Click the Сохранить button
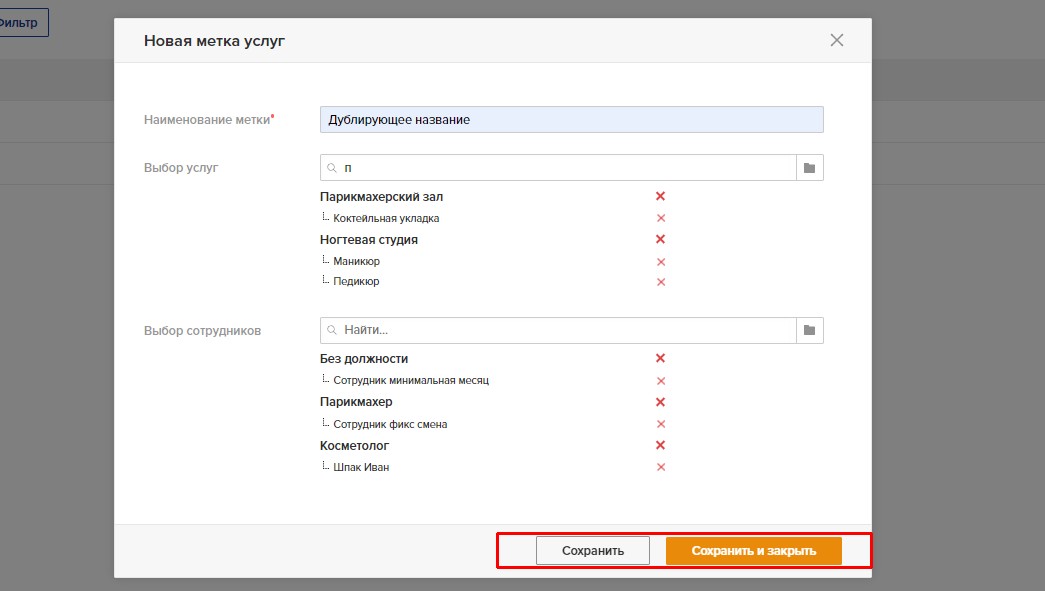Viewport: 1045px width, 591px height. pyautogui.click(x=592, y=551)
